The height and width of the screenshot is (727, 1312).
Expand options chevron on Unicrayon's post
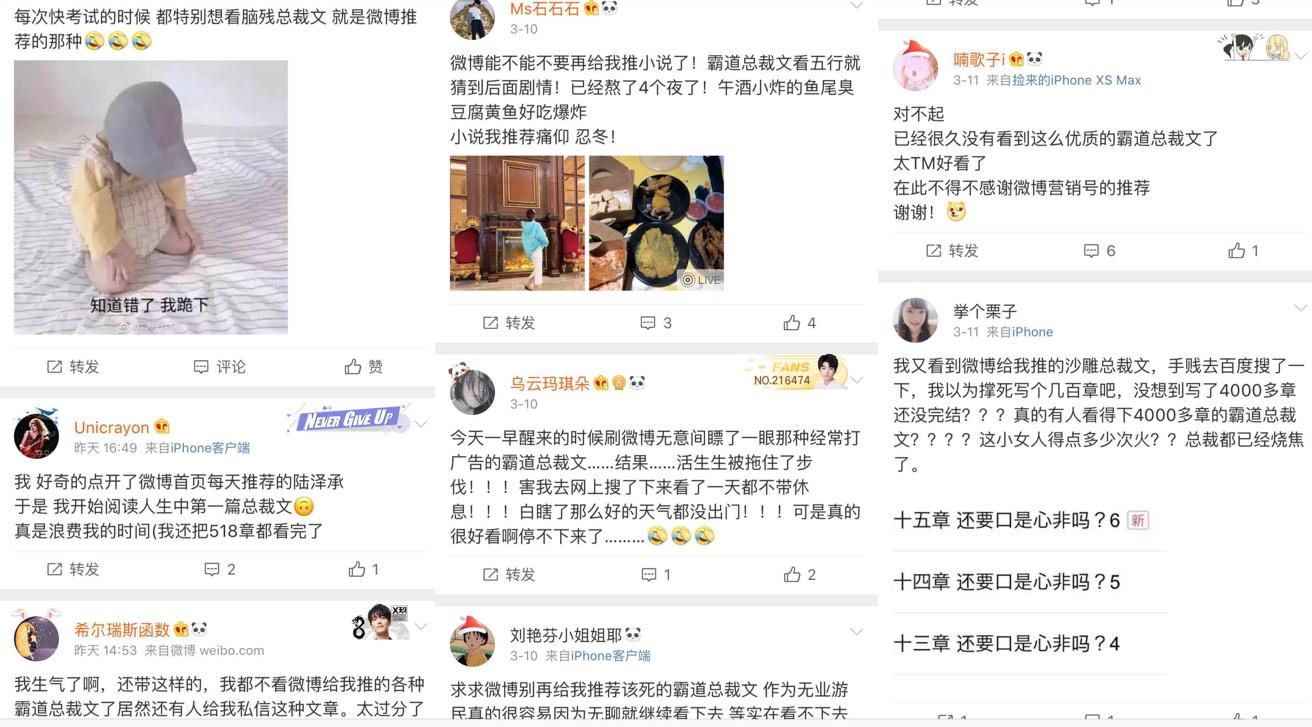(421, 425)
